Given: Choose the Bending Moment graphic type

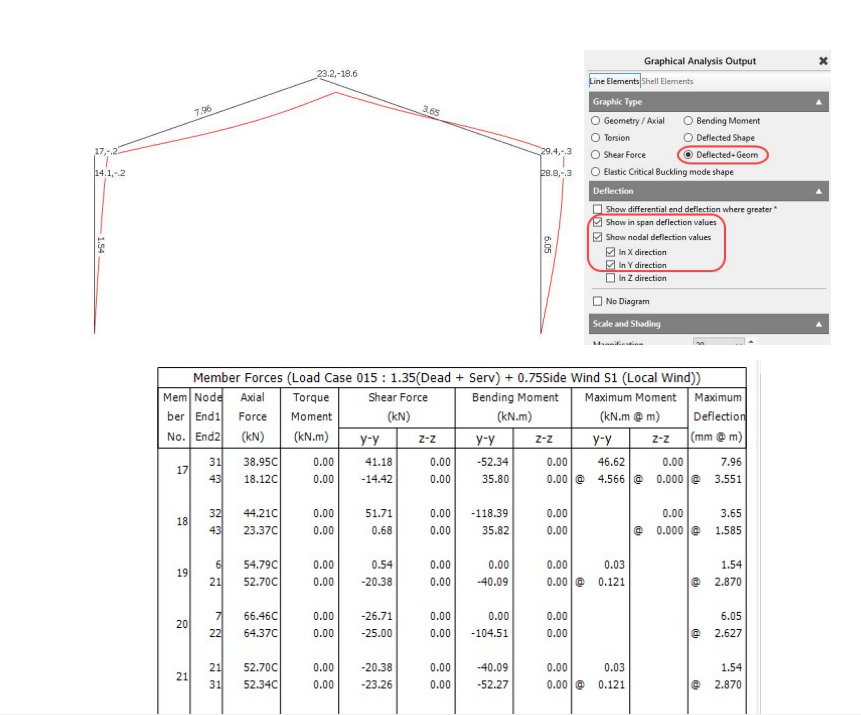Looking at the screenshot, I should [688, 121].
